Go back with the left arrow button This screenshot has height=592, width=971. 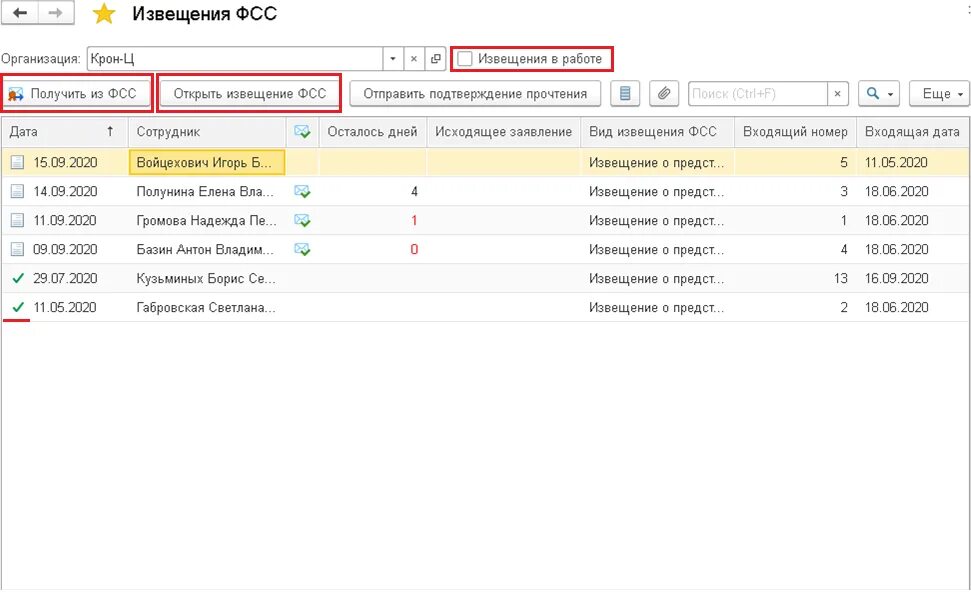click(x=20, y=13)
